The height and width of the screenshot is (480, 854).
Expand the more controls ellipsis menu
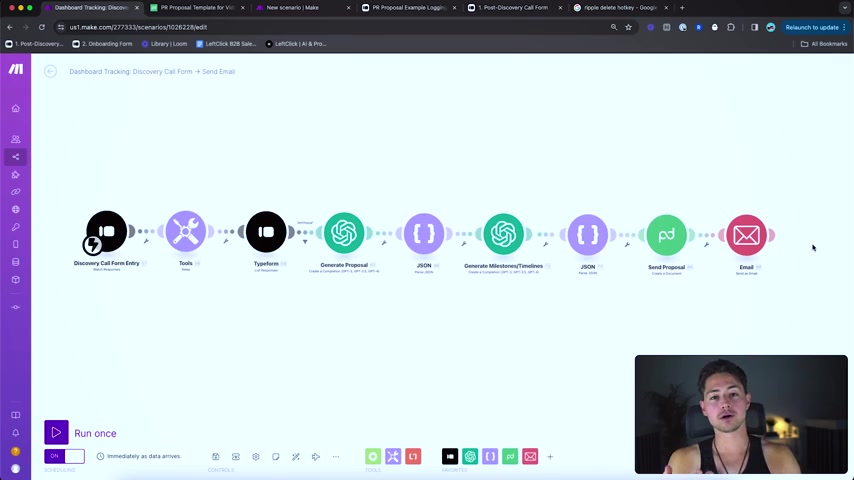click(336, 457)
